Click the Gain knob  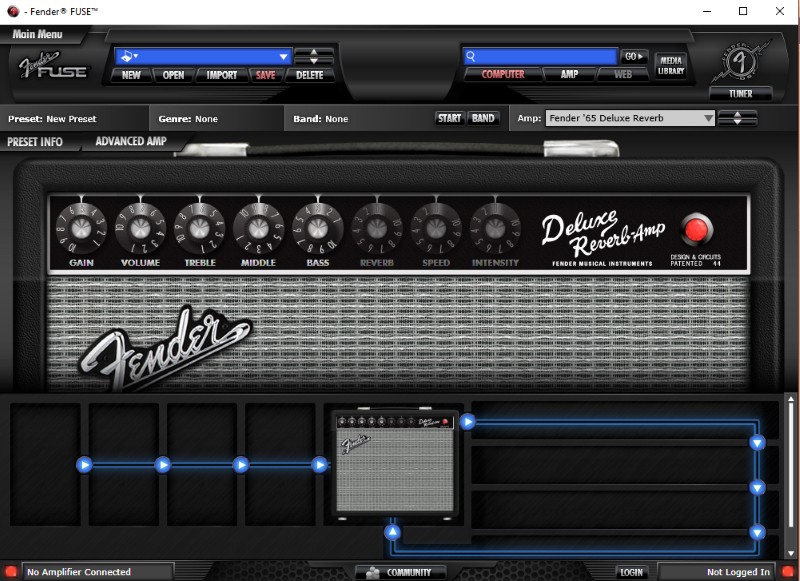click(81, 226)
